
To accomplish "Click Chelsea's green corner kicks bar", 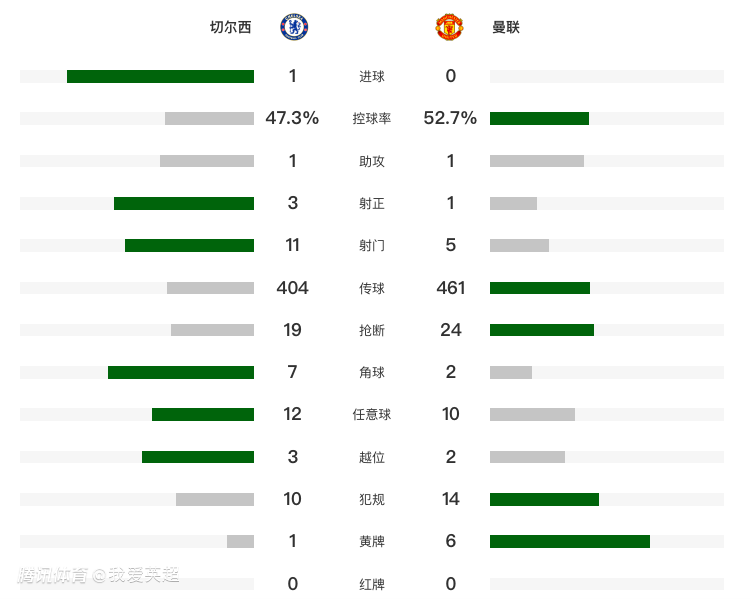I will tap(181, 372).
